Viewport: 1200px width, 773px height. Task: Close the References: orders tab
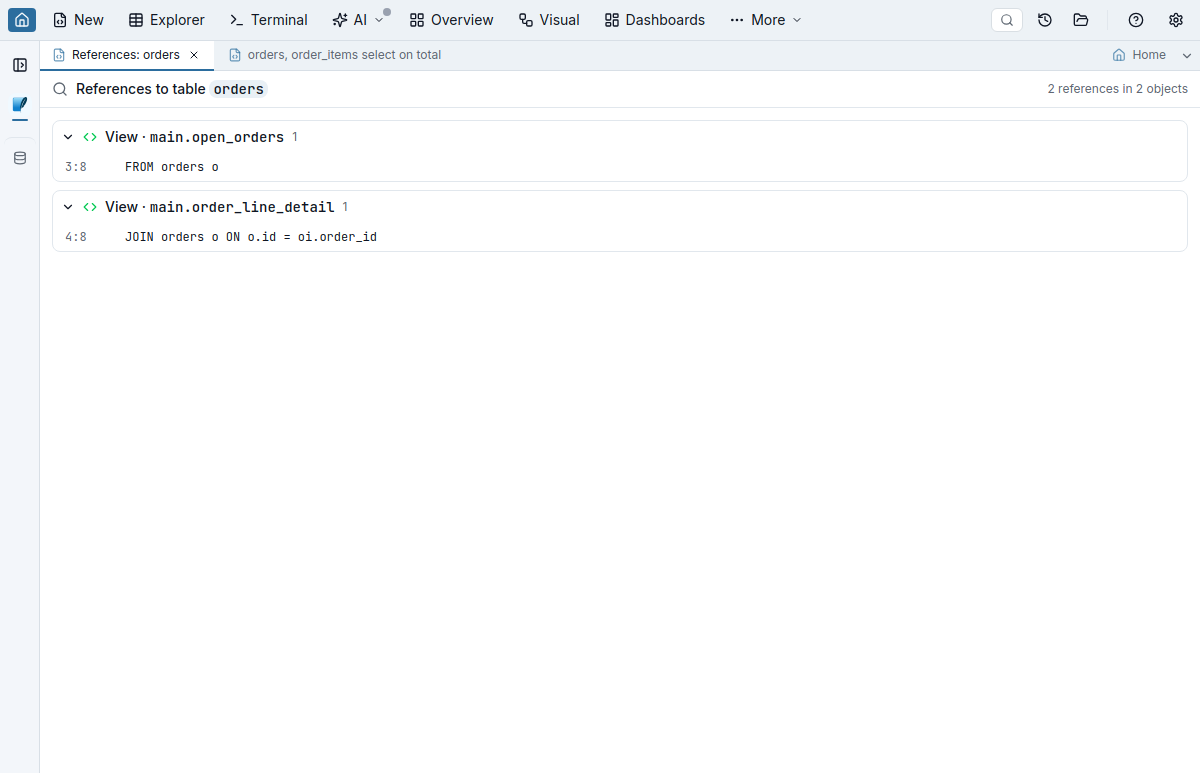[x=194, y=55]
